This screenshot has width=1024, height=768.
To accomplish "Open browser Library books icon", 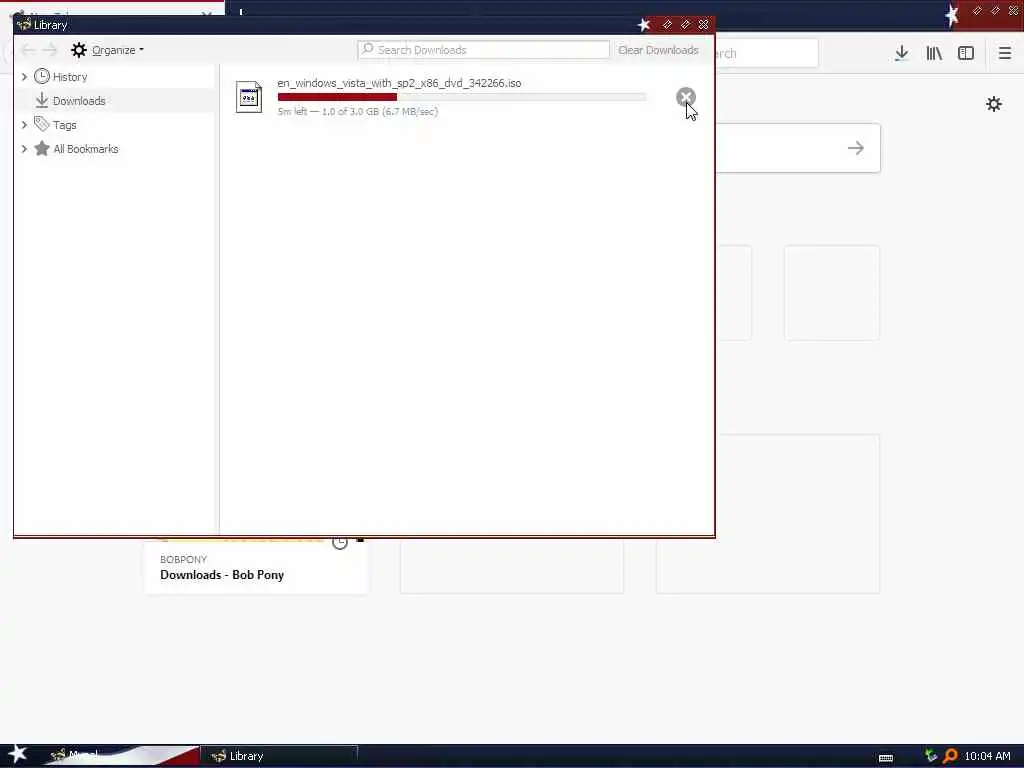I will [934, 53].
